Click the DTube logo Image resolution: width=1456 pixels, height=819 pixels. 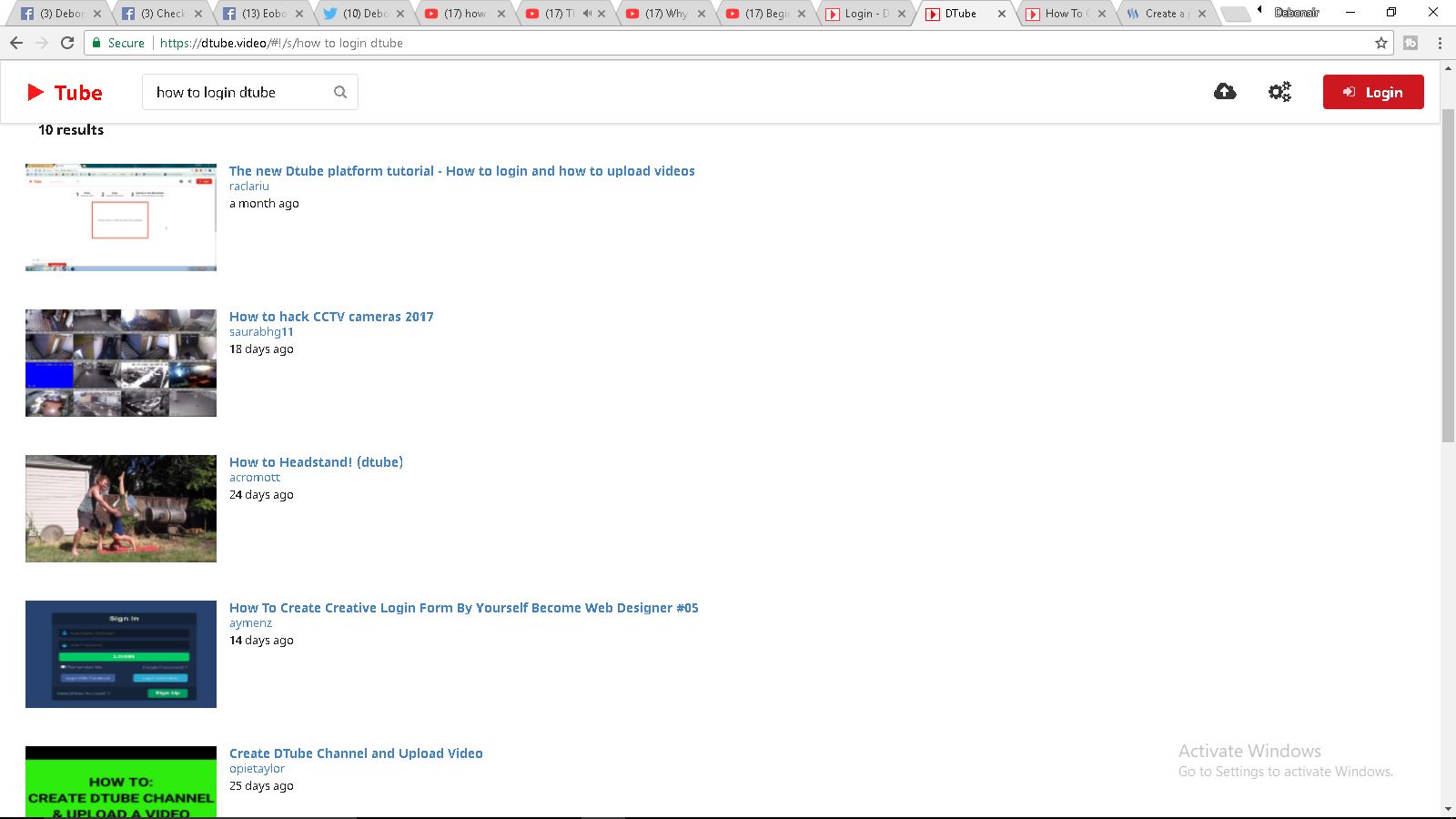(x=65, y=93)
